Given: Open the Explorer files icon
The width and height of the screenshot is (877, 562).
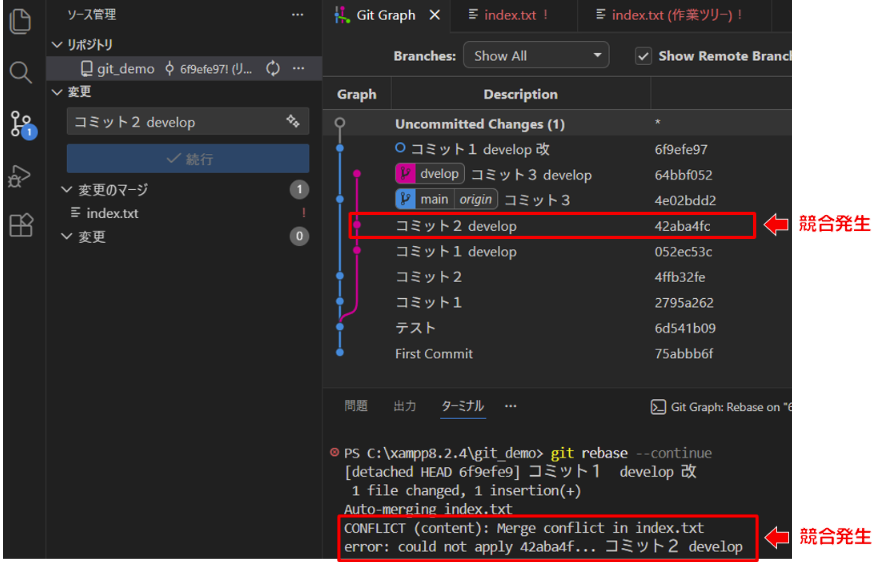Looking at the screenshot, I should click(x=20, y=21).
